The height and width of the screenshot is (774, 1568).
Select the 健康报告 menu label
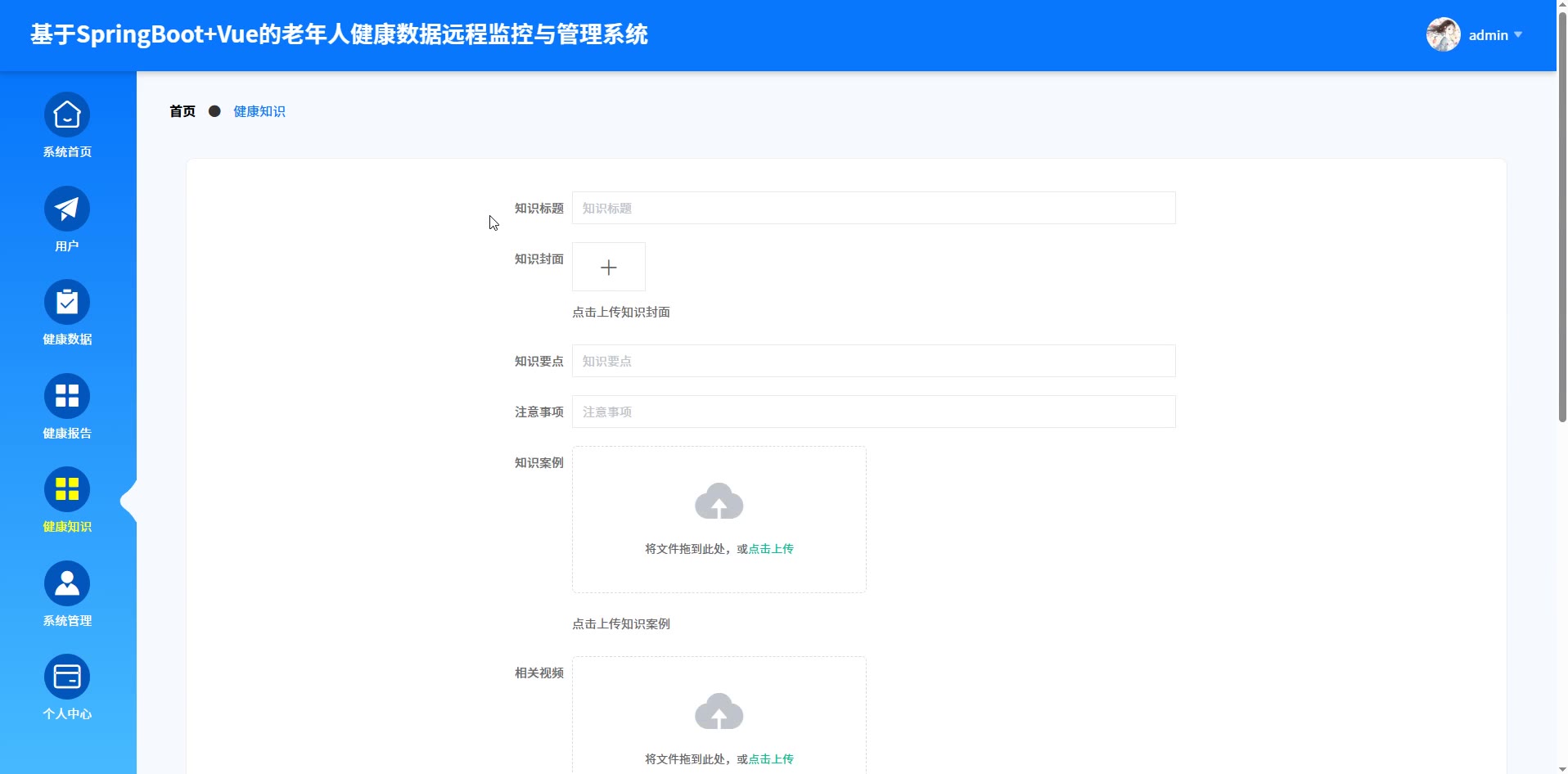67,434
